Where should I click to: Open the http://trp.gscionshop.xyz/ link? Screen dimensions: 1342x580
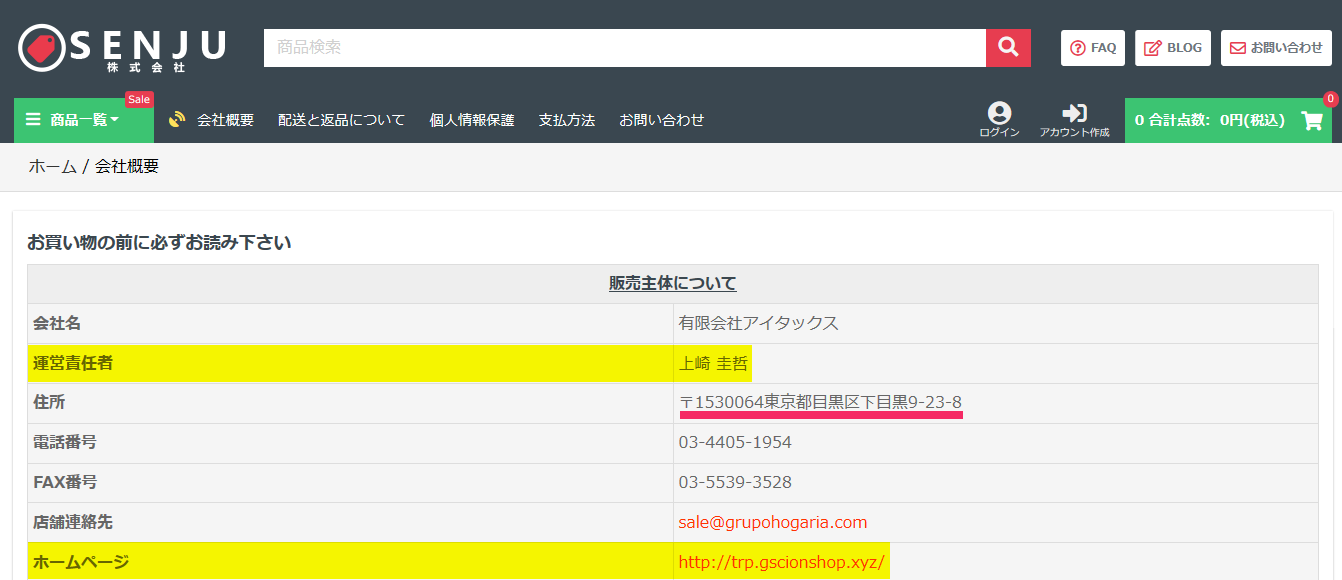pyautogui.click(x=781, y=562)
